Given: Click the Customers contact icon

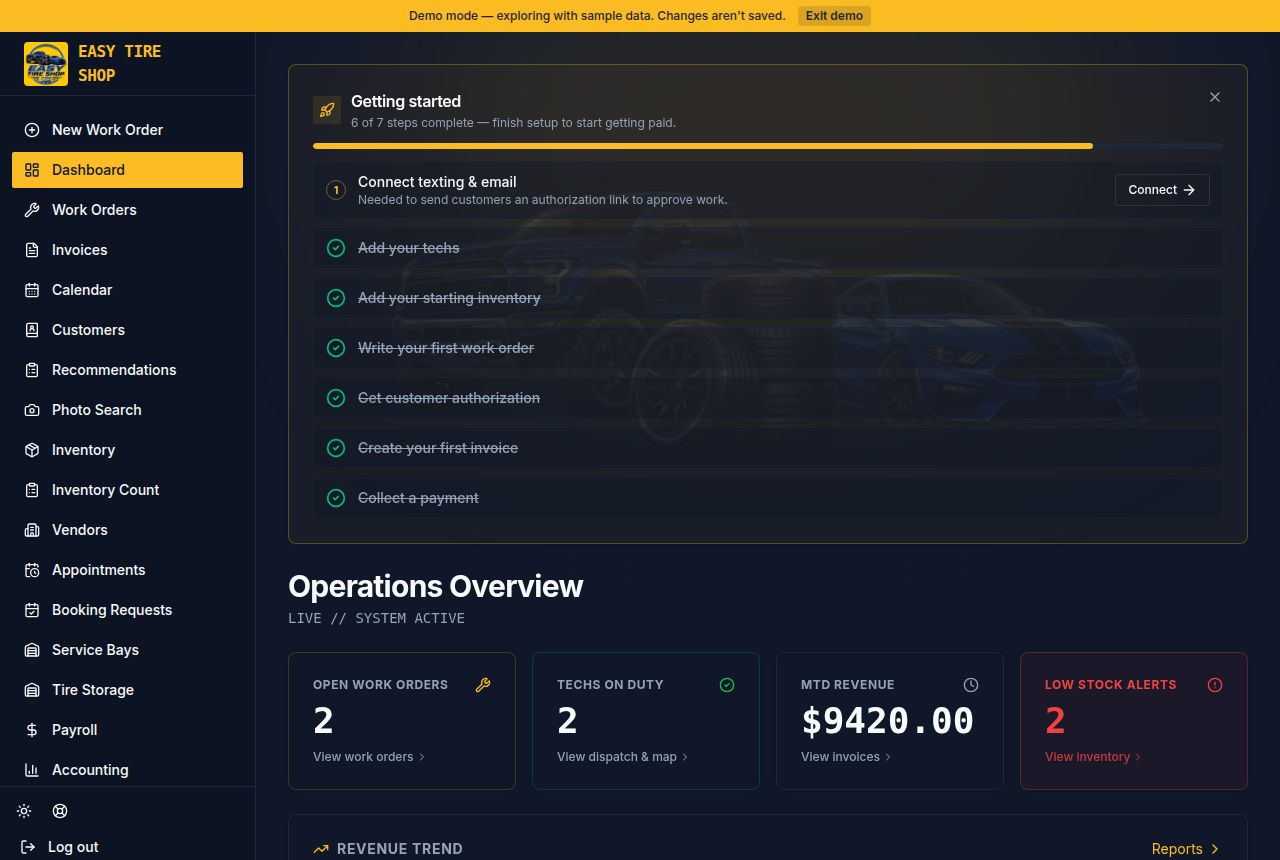Looking at the screenshot, I should pos(32,330).
